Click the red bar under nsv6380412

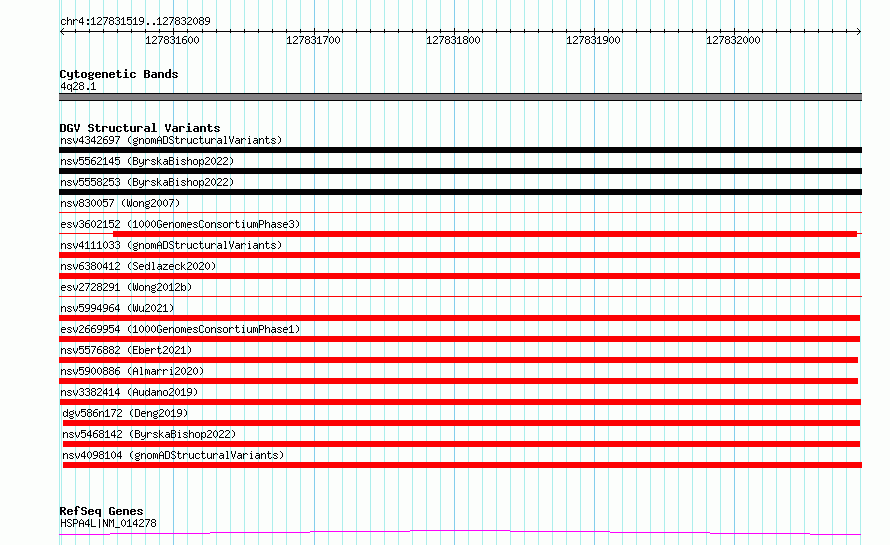[460, 276]
